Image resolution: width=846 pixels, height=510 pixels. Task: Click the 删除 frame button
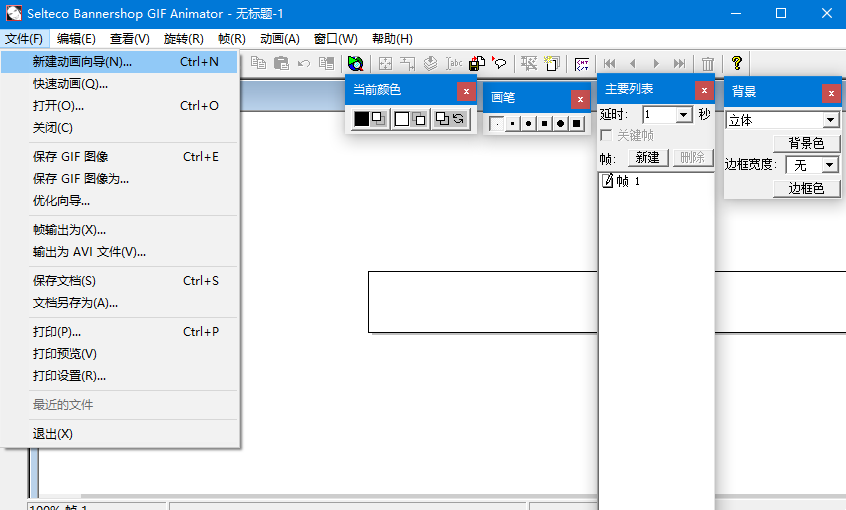click(x=693, y=158)
